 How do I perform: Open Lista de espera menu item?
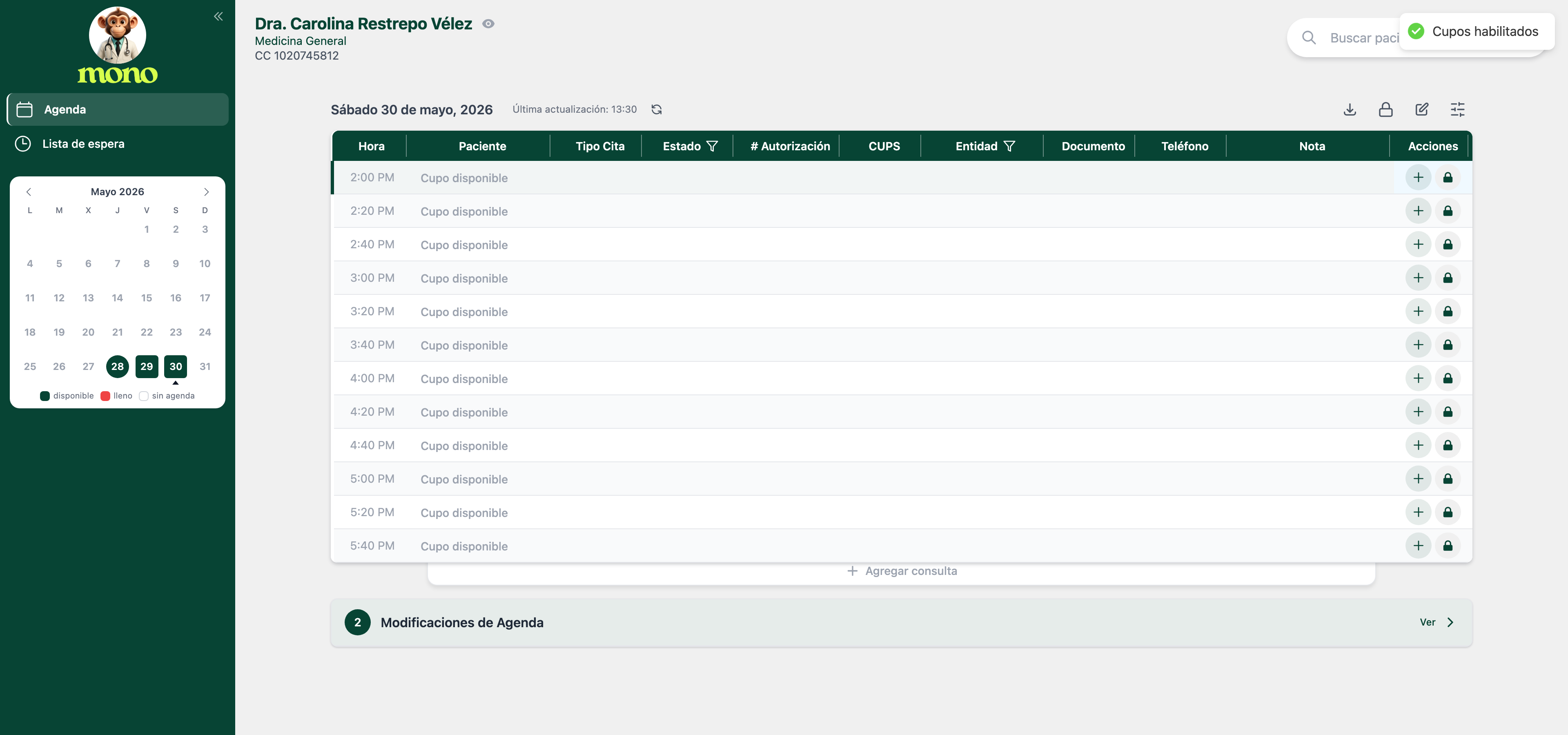pos(118,144)
